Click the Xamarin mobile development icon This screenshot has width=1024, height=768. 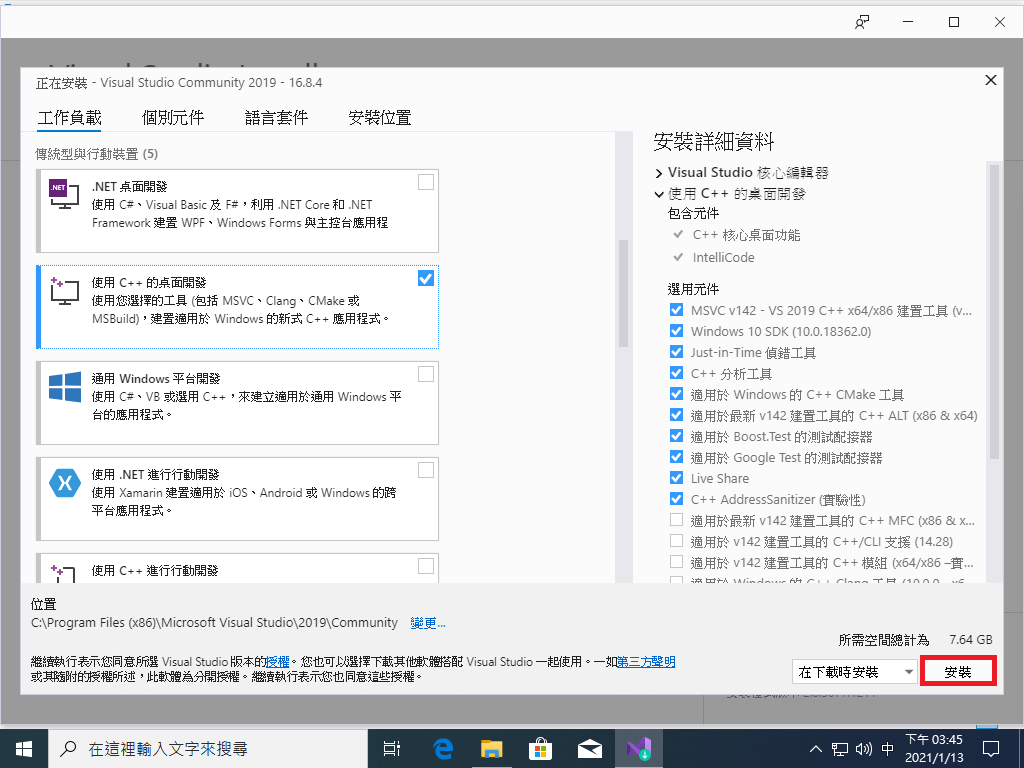pyautogui.click(x=65, y=483)
